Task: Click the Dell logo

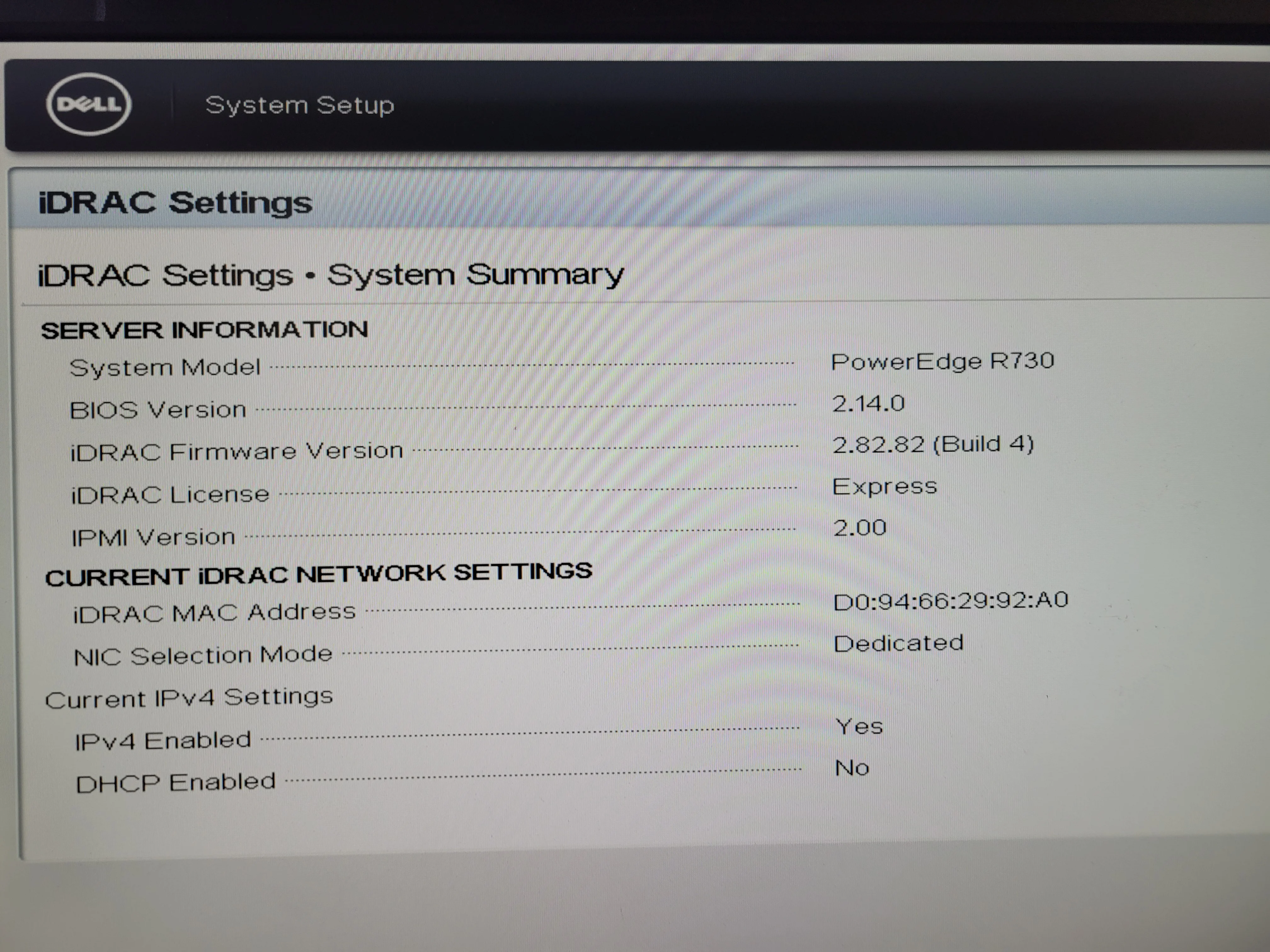Action: tap(89, 105)
